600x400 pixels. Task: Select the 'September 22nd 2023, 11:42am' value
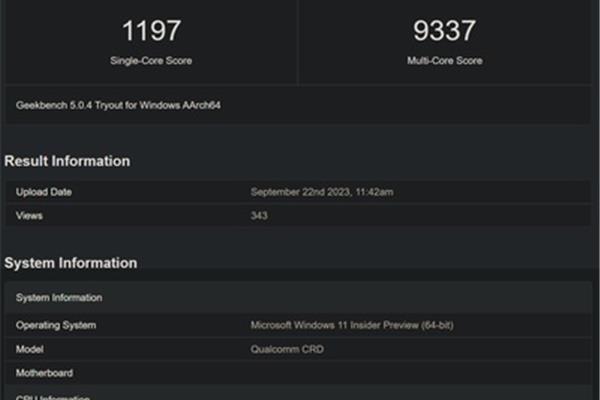[x=322, y=192]
